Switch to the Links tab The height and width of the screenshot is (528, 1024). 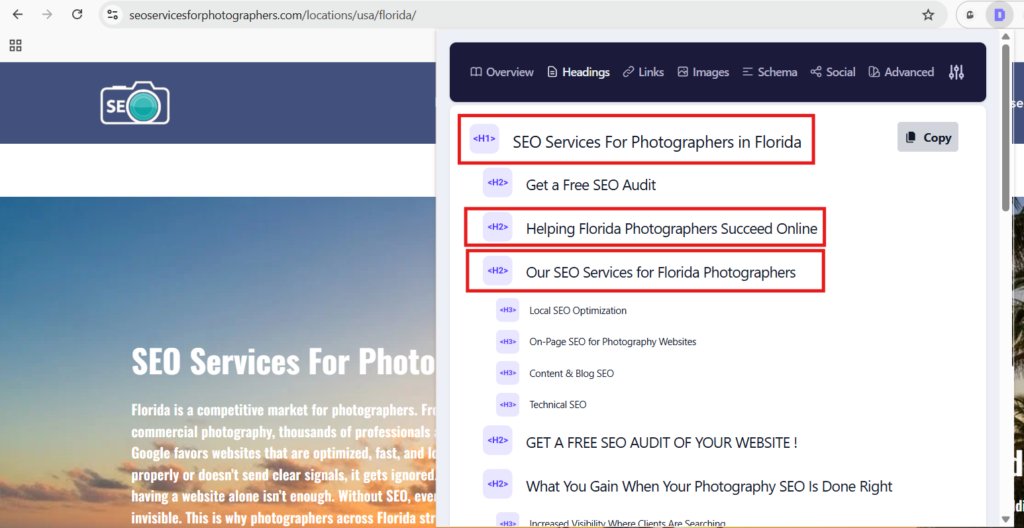pyautogui.click(x=643, y=72)
